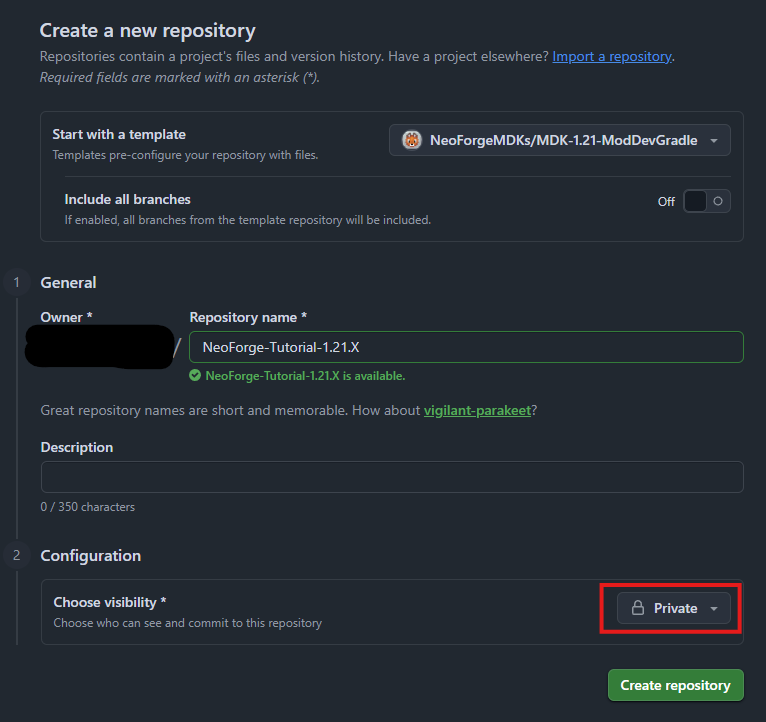The image size is (766, 722).
Task: Click the green checkmark availability icon
Action: point(195,376)
